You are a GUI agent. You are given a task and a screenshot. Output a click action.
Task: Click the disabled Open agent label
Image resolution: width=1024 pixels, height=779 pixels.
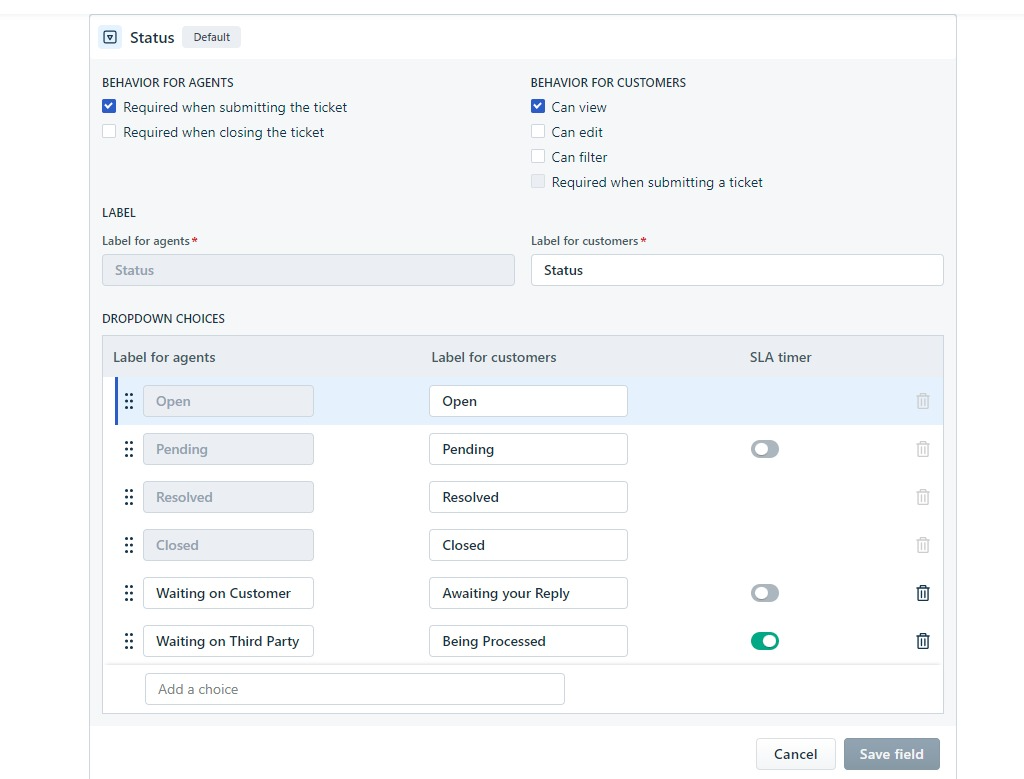[228, 401]
